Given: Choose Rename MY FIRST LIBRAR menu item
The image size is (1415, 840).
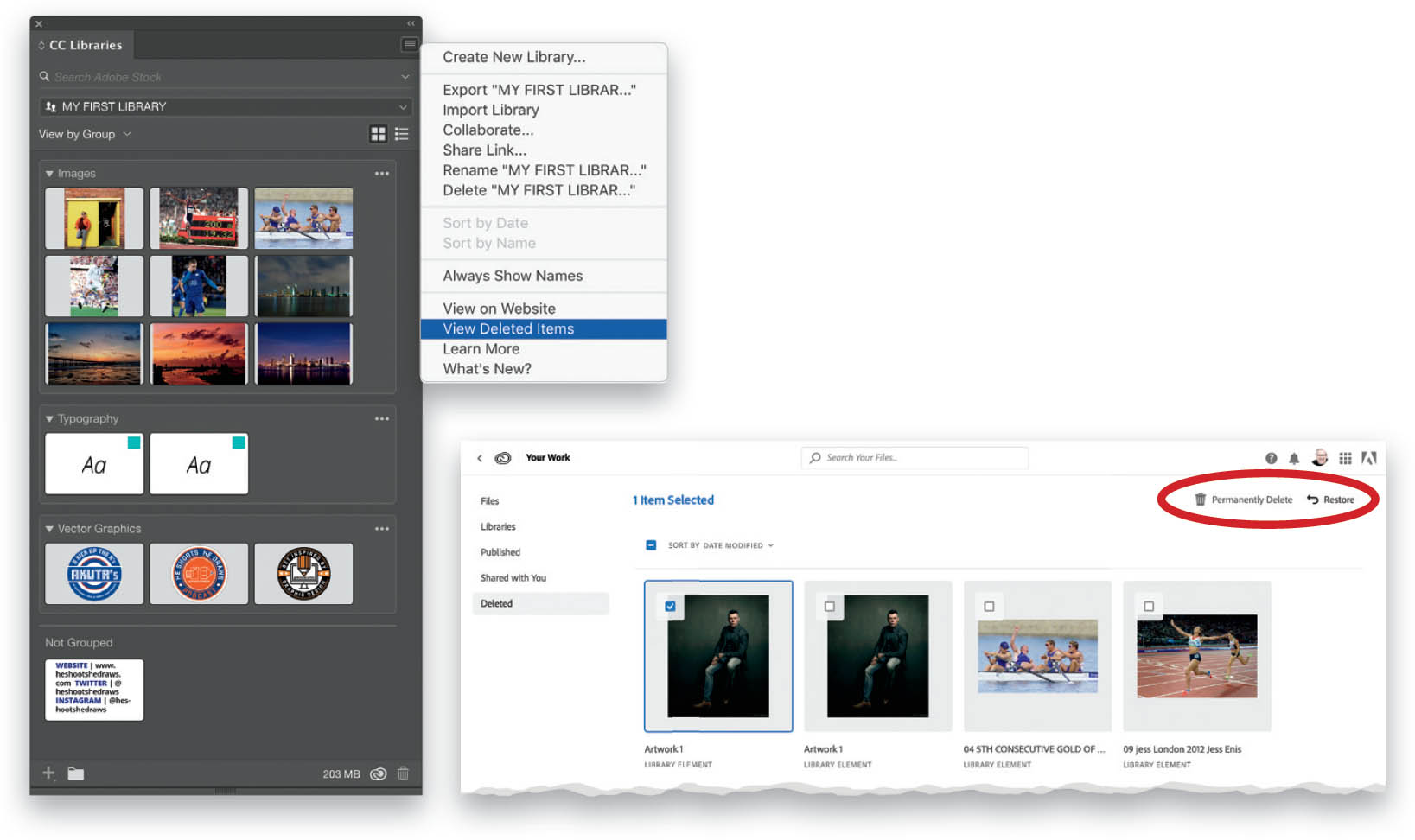Looking at the screenshot, I should pyautogui.click(x=544, y=170).
